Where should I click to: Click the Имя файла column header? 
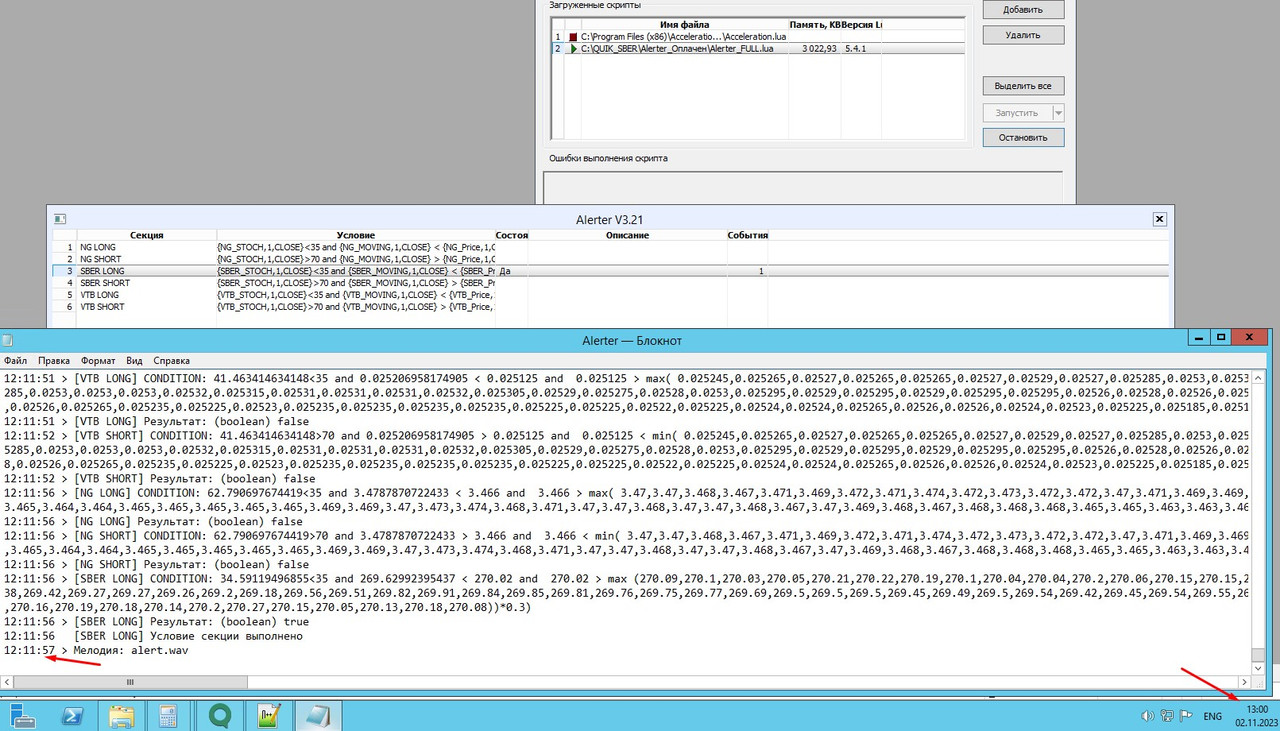(x=685, y=24)
